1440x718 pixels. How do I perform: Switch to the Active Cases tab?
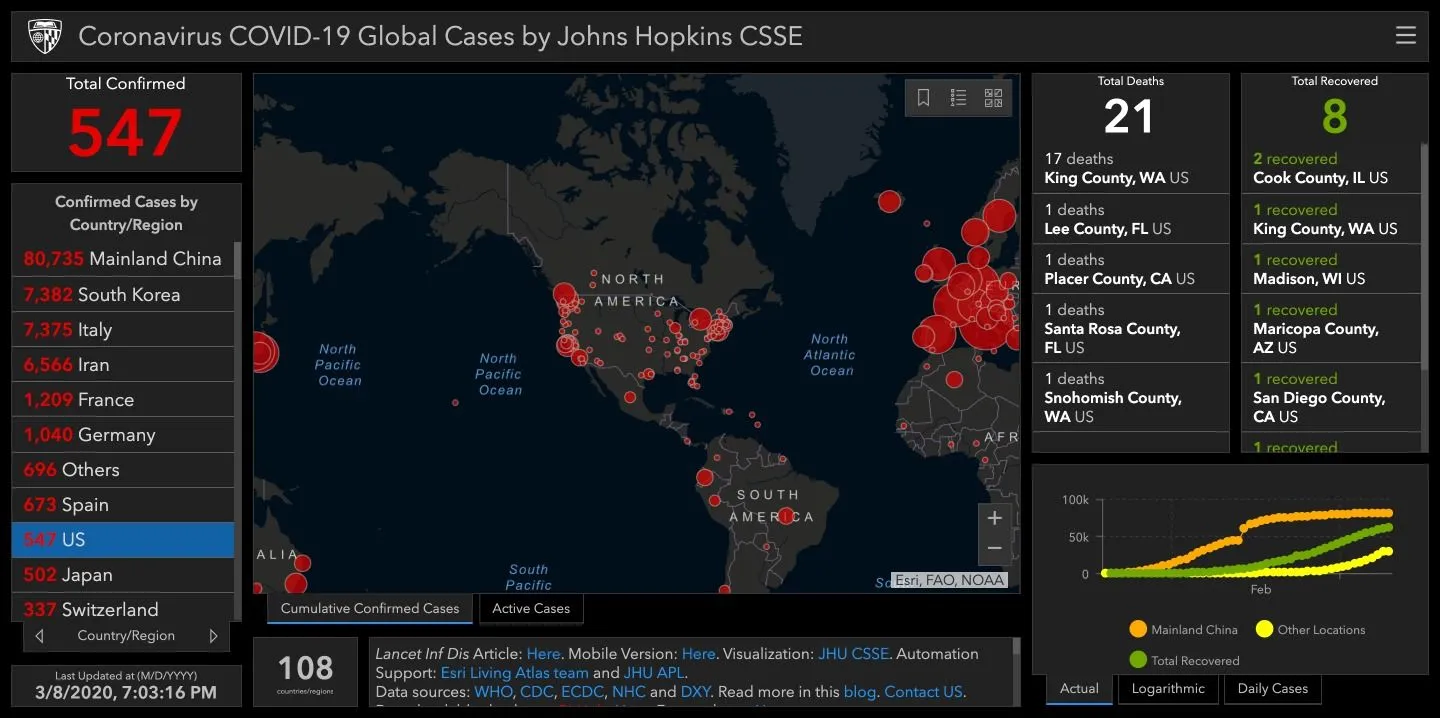coord(530,608)
